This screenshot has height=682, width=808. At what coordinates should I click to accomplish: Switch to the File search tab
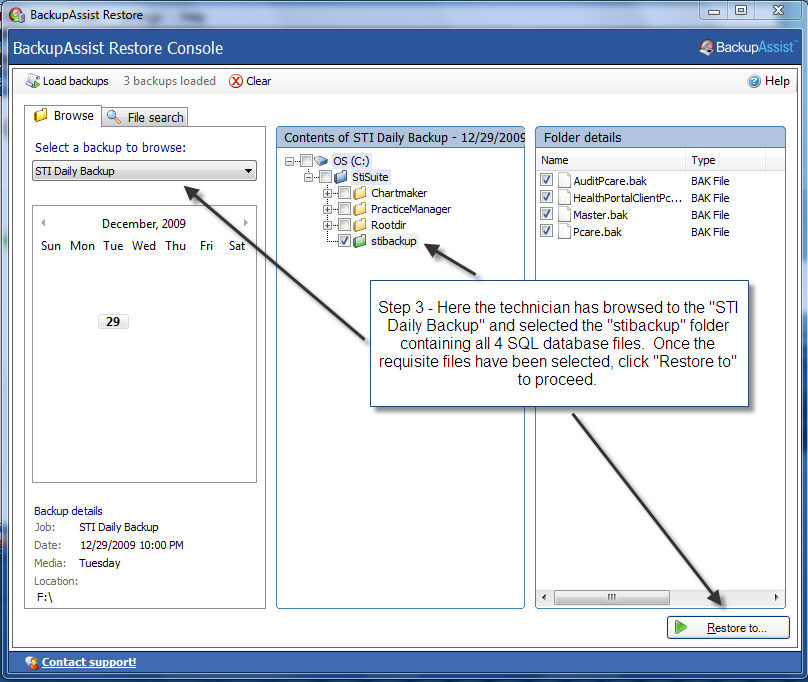pyautogui.click(x=145, y=117)
